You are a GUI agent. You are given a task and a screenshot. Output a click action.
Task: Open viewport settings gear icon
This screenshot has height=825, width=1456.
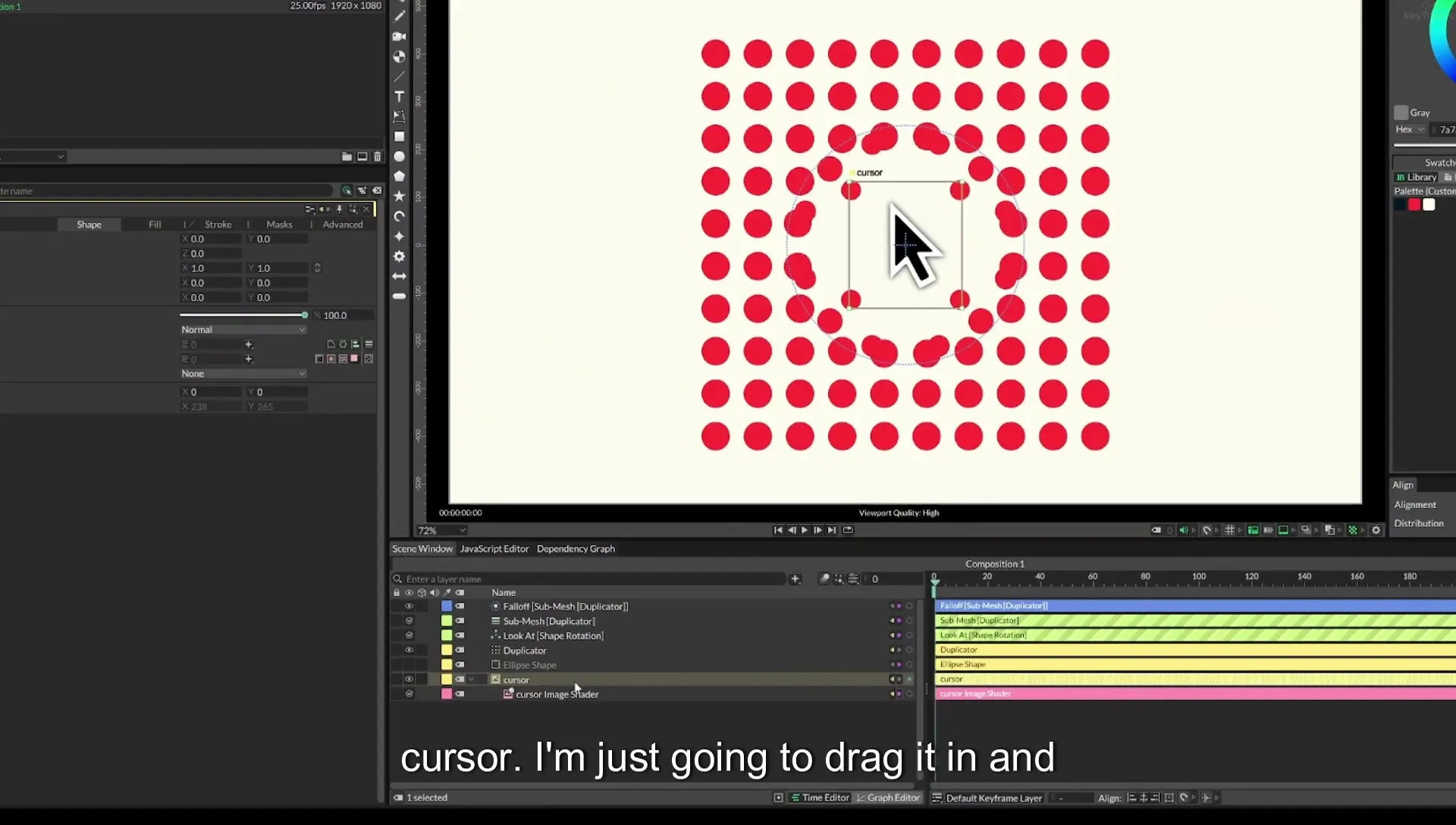point(1376,530)
